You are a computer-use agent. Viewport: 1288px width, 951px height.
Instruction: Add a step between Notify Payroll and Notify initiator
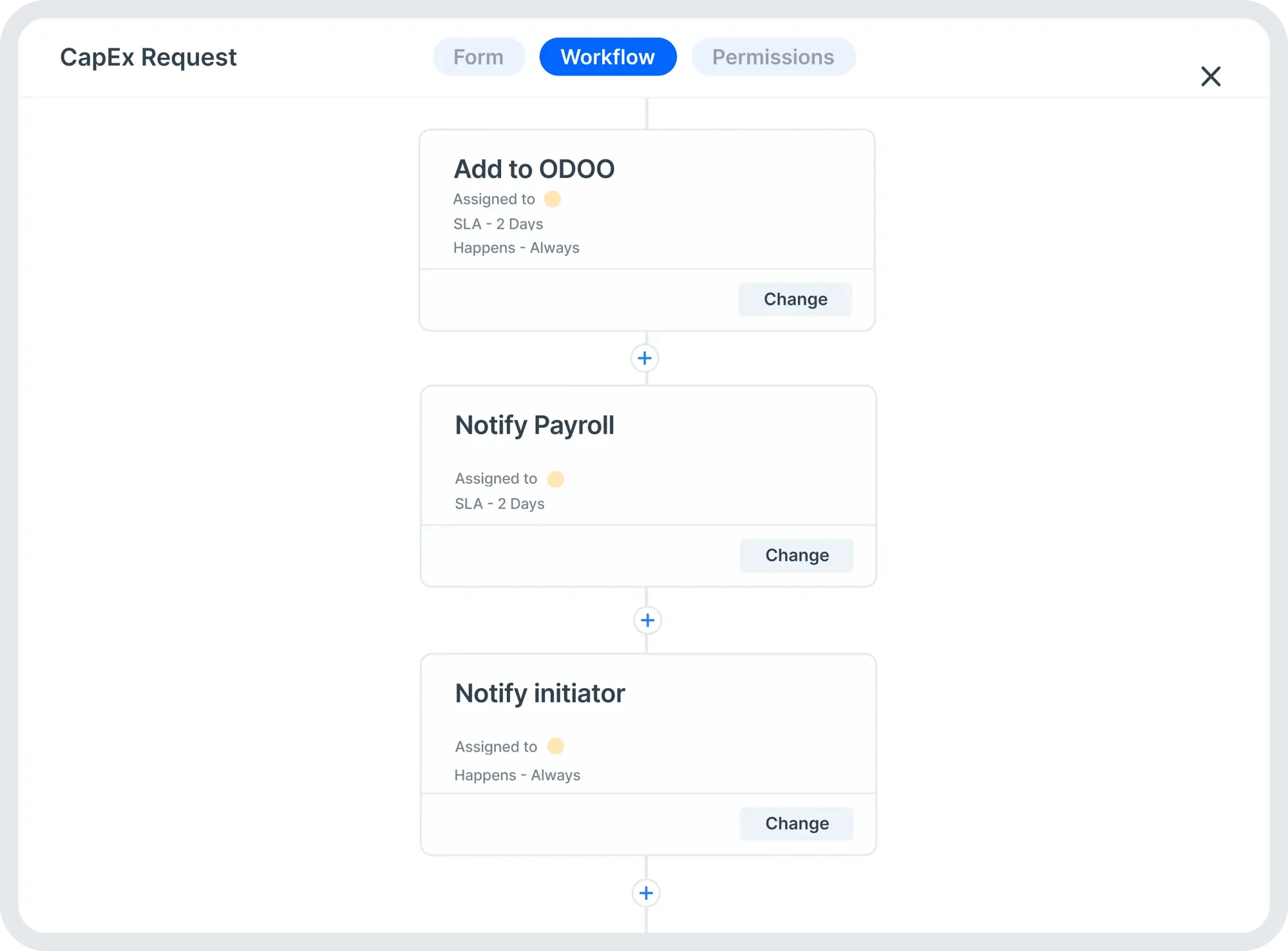647,620
